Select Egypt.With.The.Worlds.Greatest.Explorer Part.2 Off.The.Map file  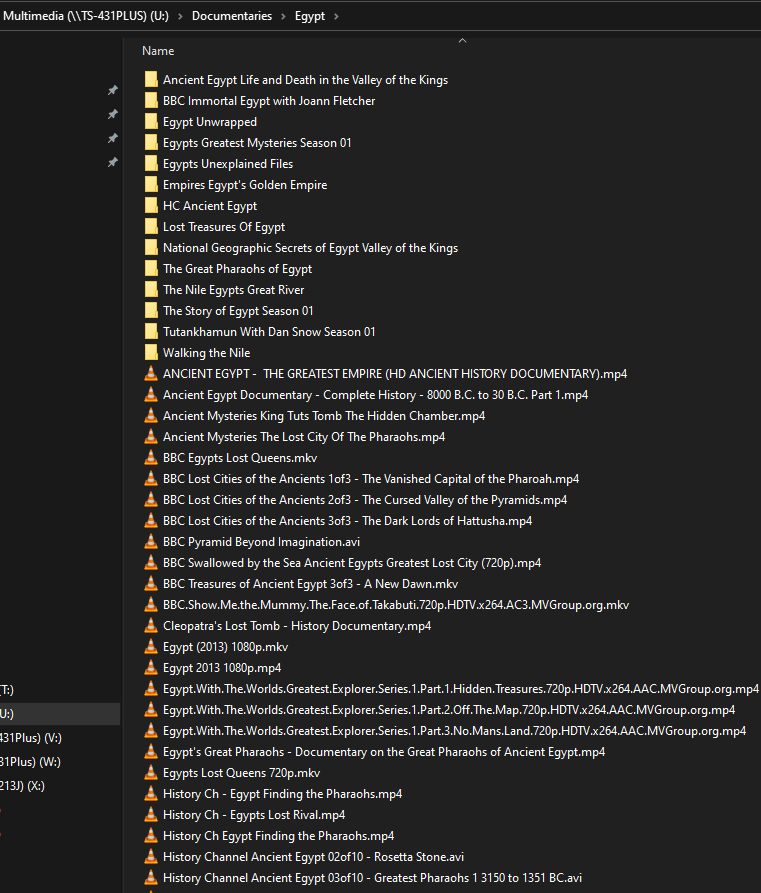click(x=449, y=710)
